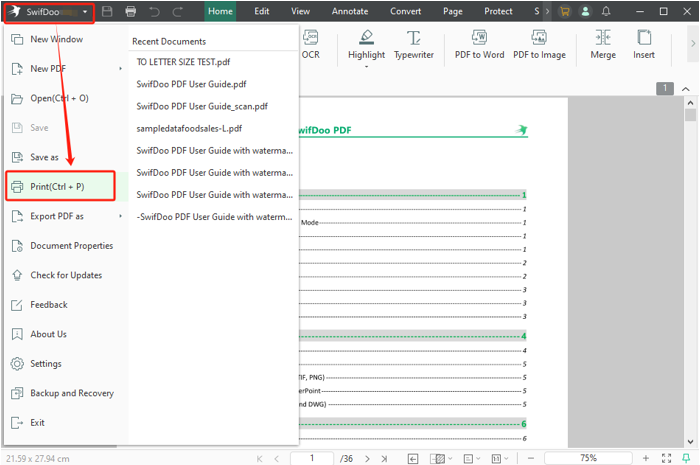Undo the last action
This screenshot has width=700, height=465.
tap(154, 12)
